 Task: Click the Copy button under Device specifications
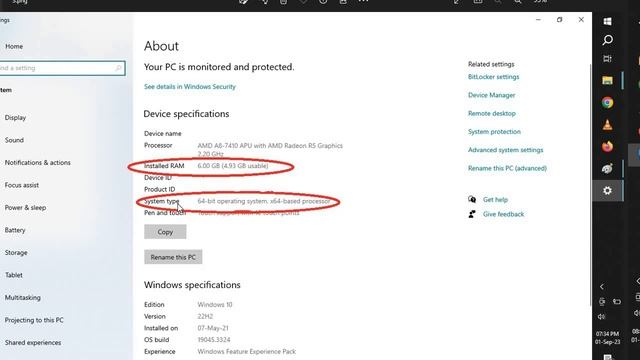pos(165,232)
